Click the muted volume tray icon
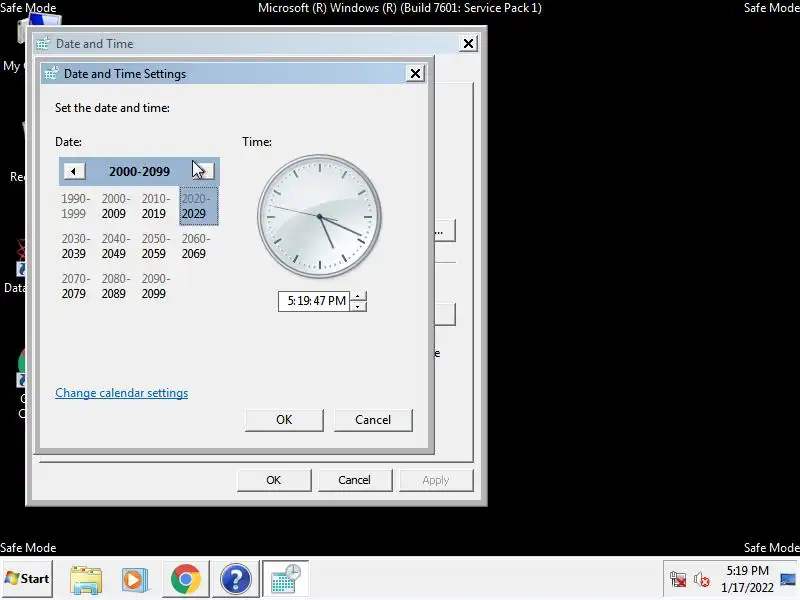Viewport: 800px width, 600px height. point(702,579)
